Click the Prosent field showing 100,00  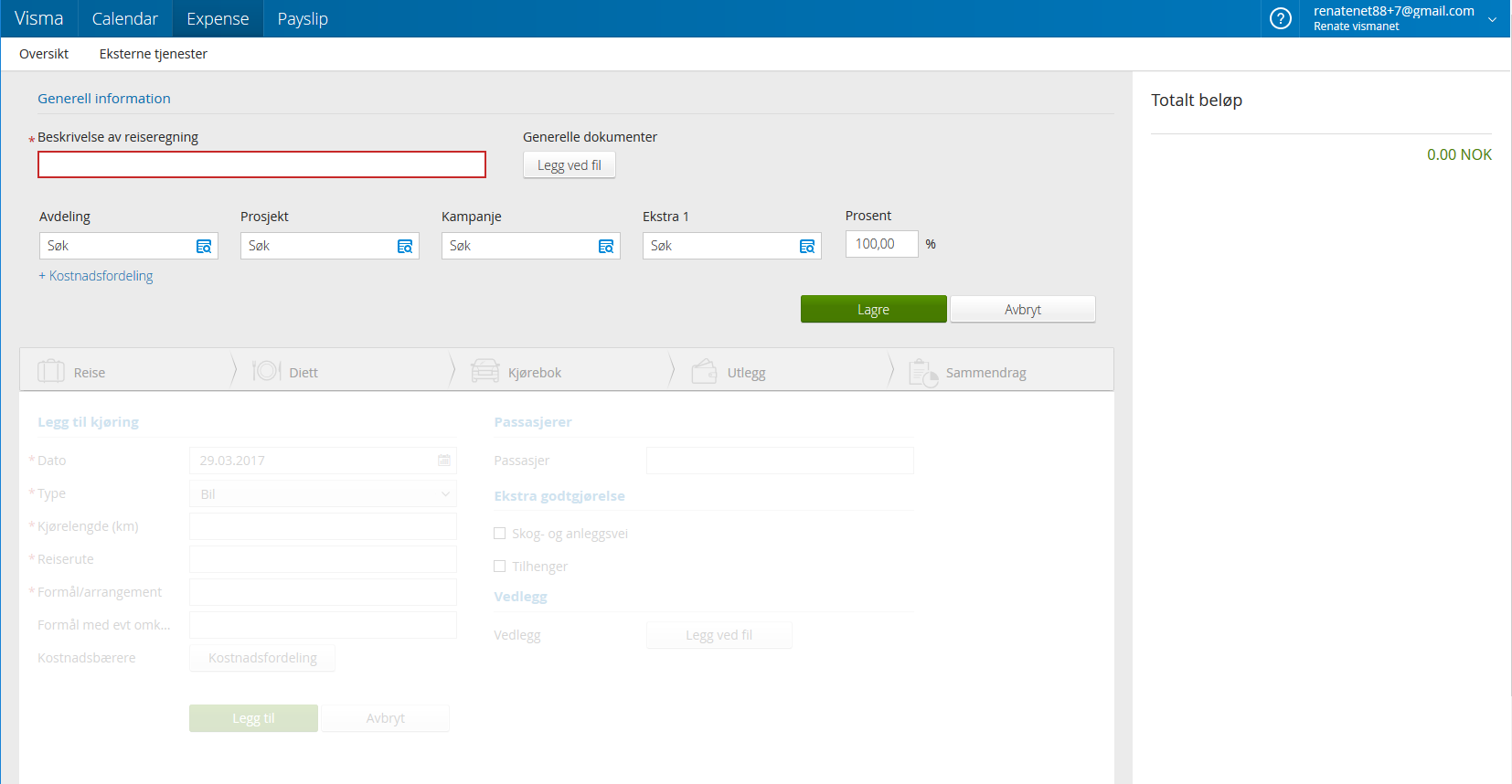(882, 244)
